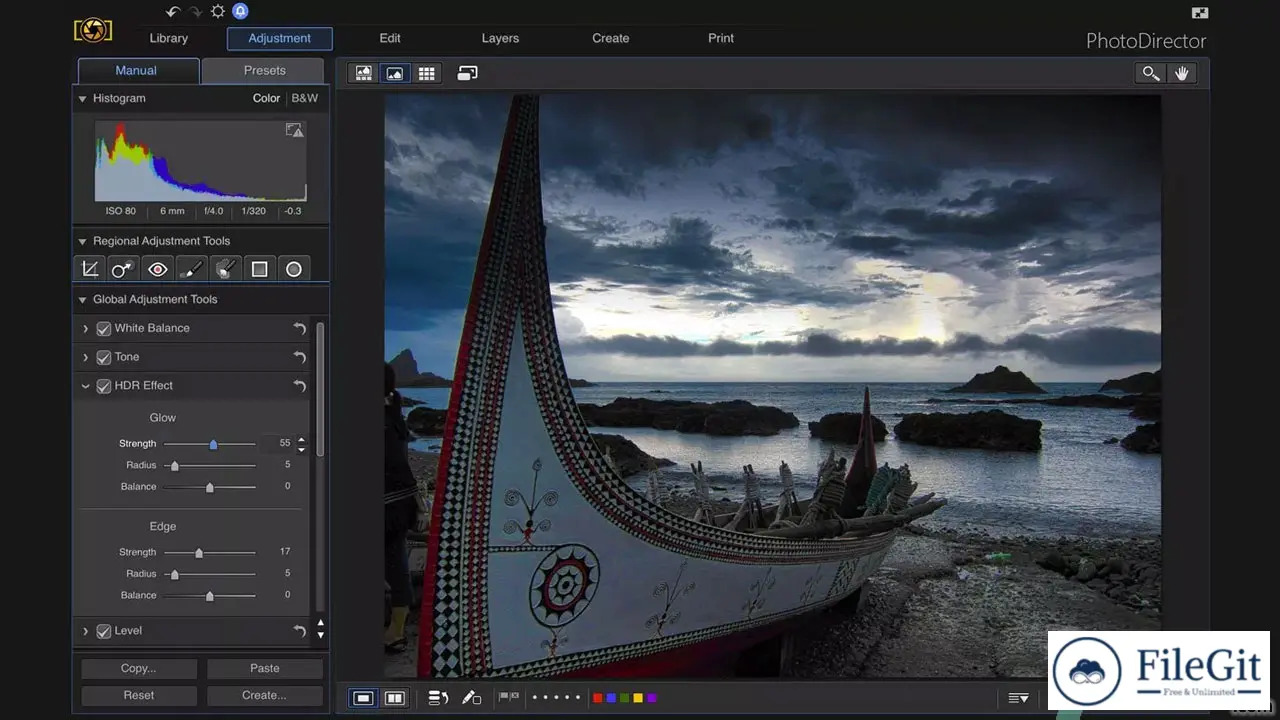Collapse the Global Adjustment Tools section
This screenshot has height=720, width=1280.
(x=83, y=299)
